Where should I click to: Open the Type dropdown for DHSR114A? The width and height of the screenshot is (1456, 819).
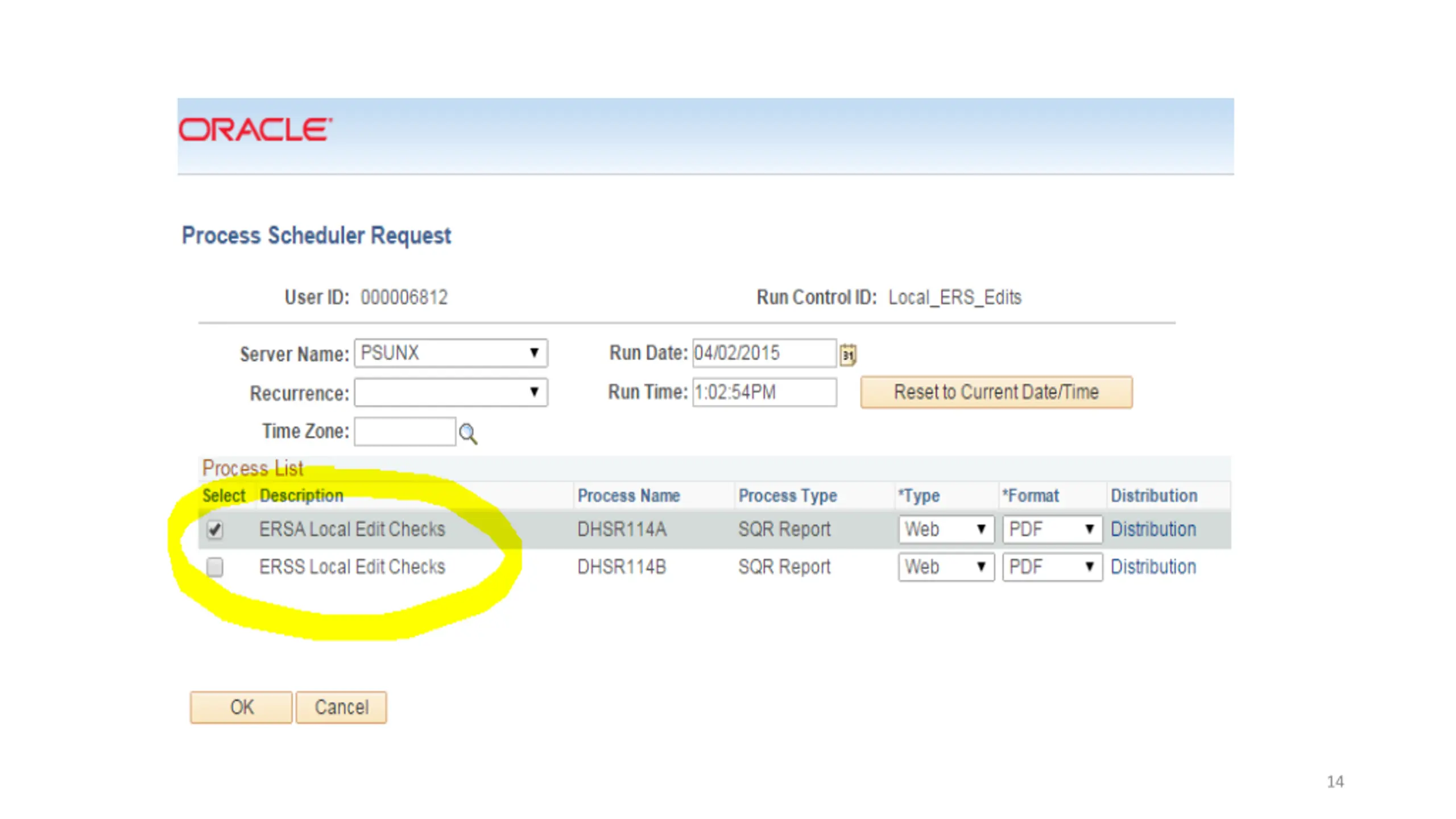[x=946, y=530]
